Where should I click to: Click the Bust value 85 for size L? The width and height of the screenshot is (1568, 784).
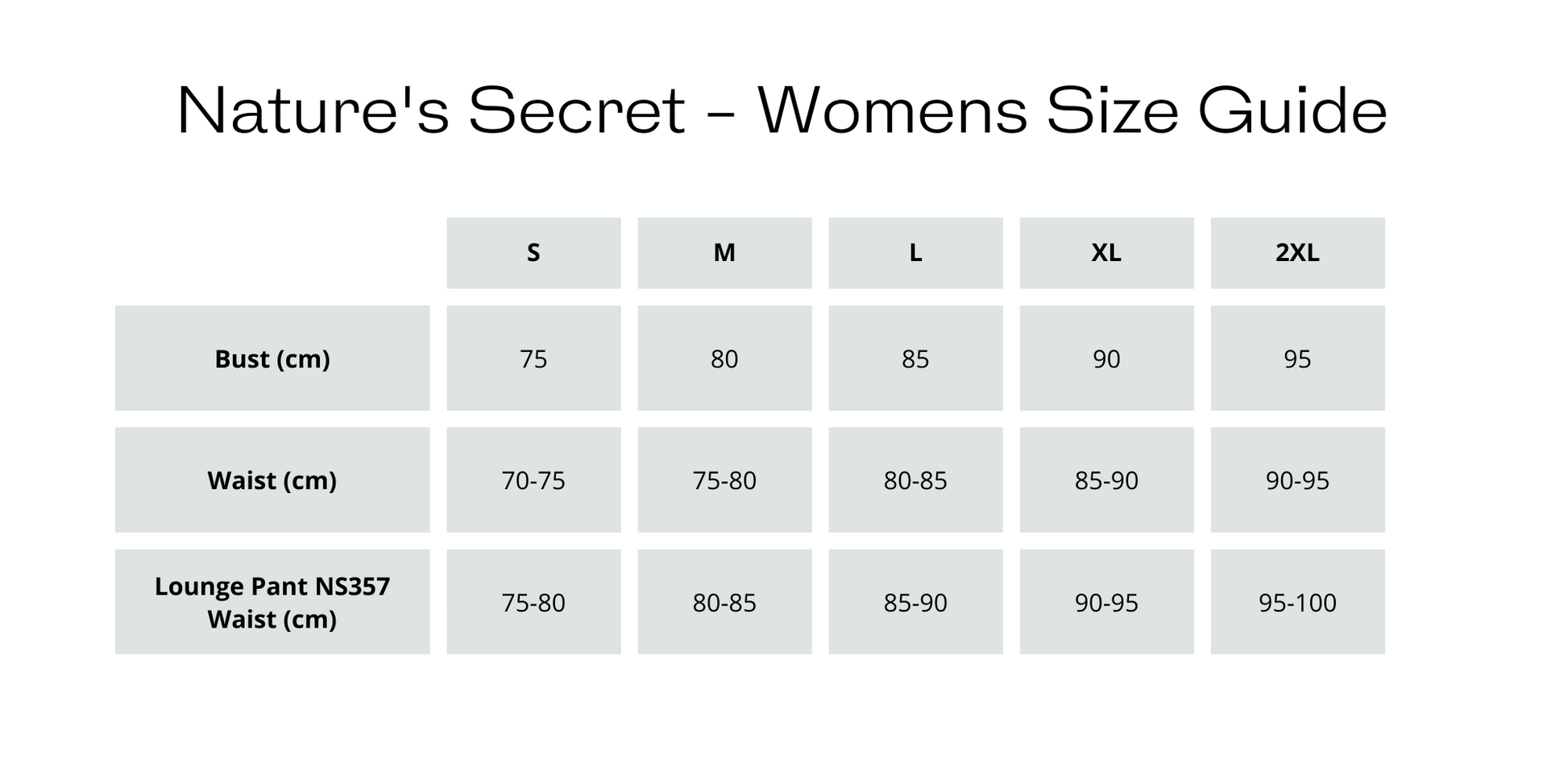pos(915,359)
